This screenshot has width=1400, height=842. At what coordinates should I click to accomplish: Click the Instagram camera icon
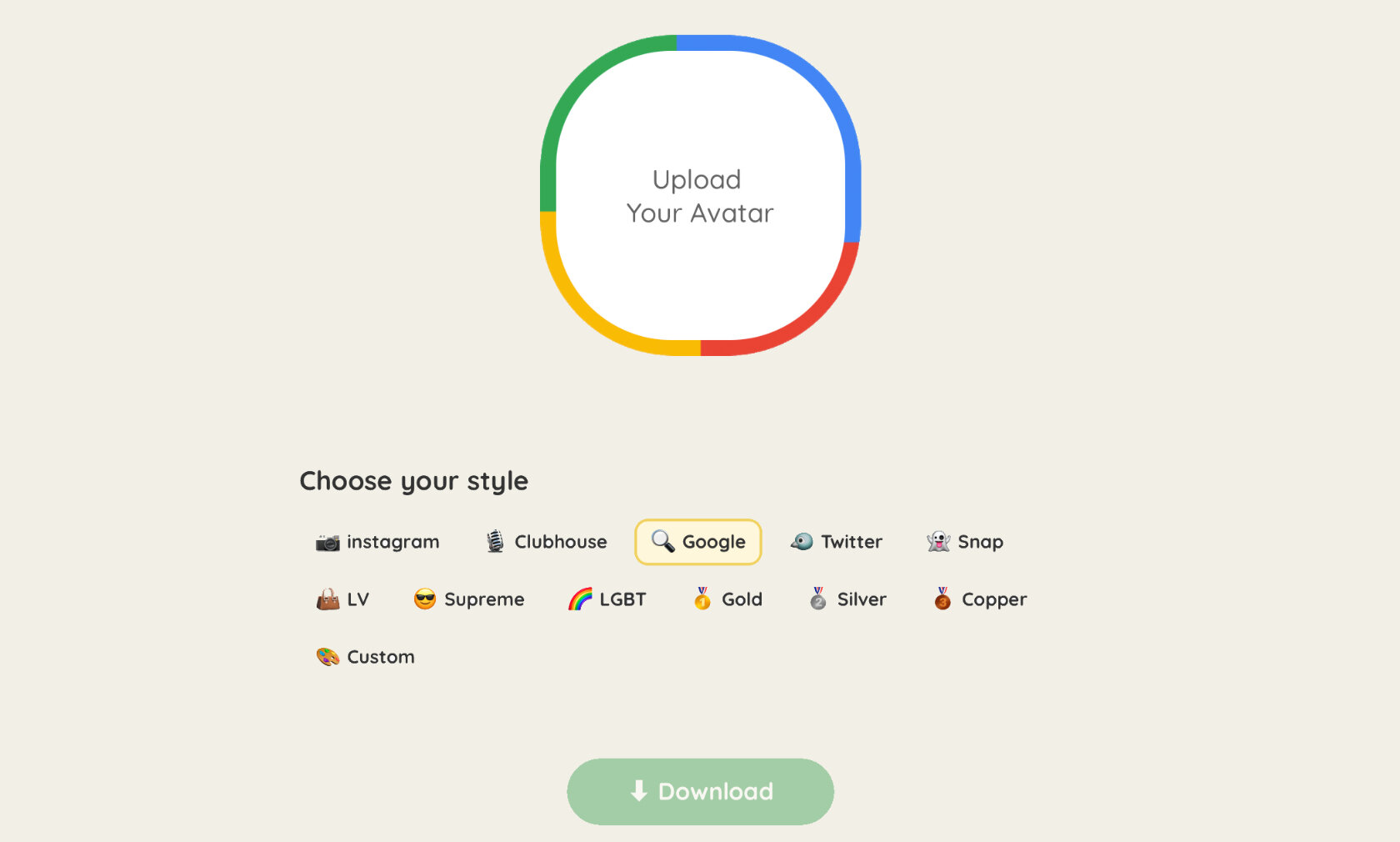pyautogui.click(x=327, y=543)
